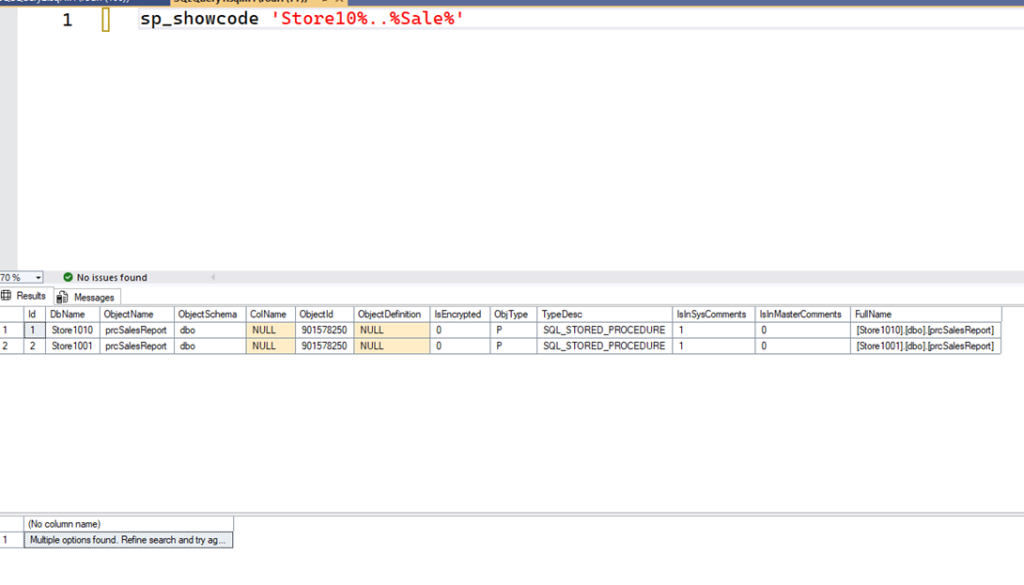Click the small gray splitter arrow right of 'No issues found'
The height and width of the screenshot is (585, 1024).
pyautogui.click(x=211, y=277)
